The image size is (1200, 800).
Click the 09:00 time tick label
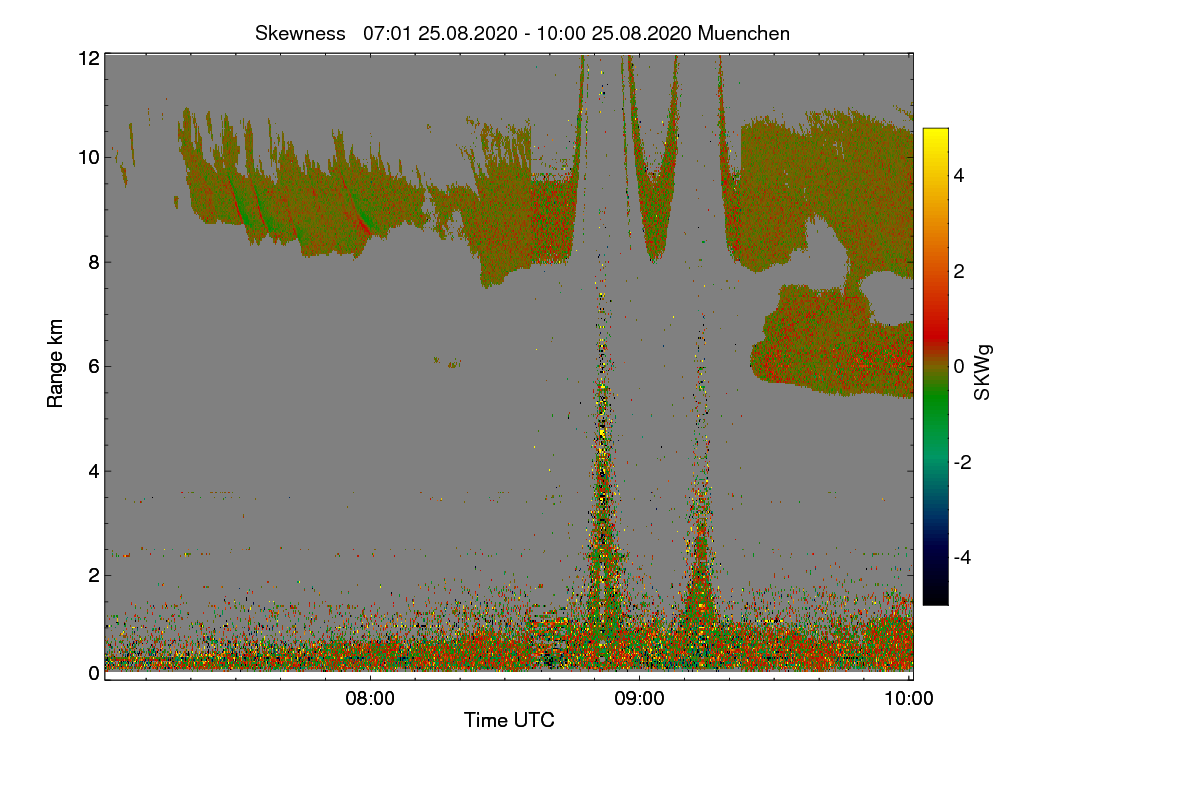[640, 699]
